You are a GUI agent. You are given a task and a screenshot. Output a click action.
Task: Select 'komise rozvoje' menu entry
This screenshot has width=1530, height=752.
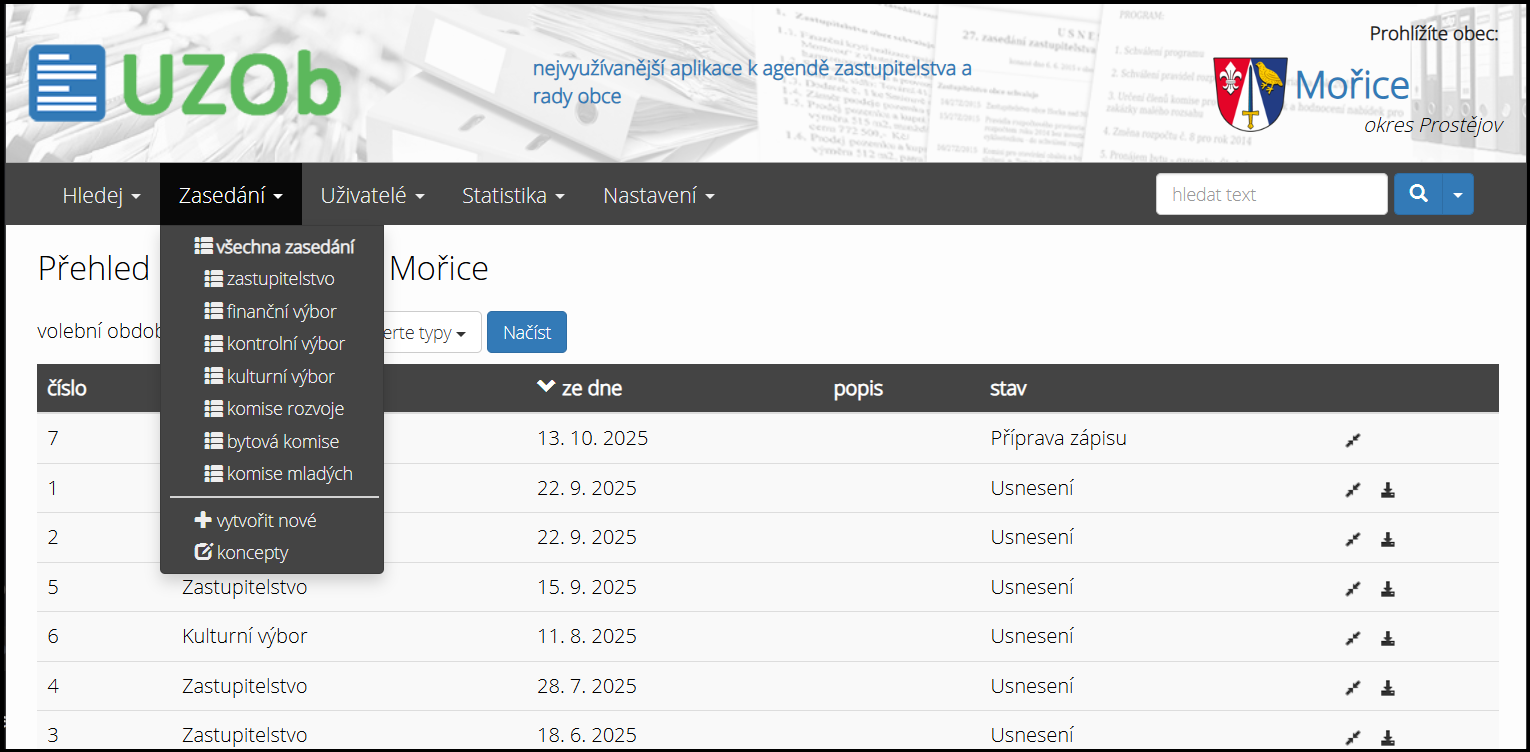[272, 408]
